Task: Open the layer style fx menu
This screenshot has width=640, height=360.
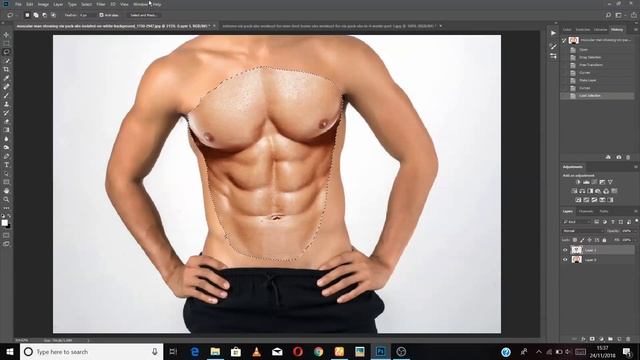Action: pos(583,339)
